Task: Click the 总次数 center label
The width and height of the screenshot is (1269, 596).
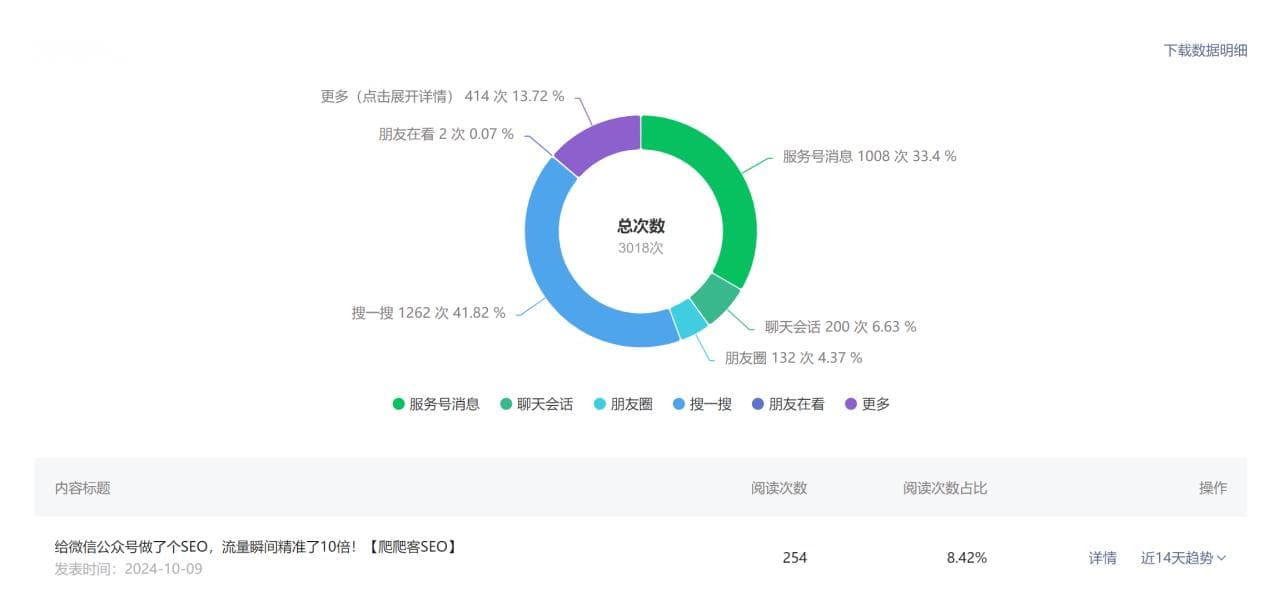Action: tap(641, 226)
